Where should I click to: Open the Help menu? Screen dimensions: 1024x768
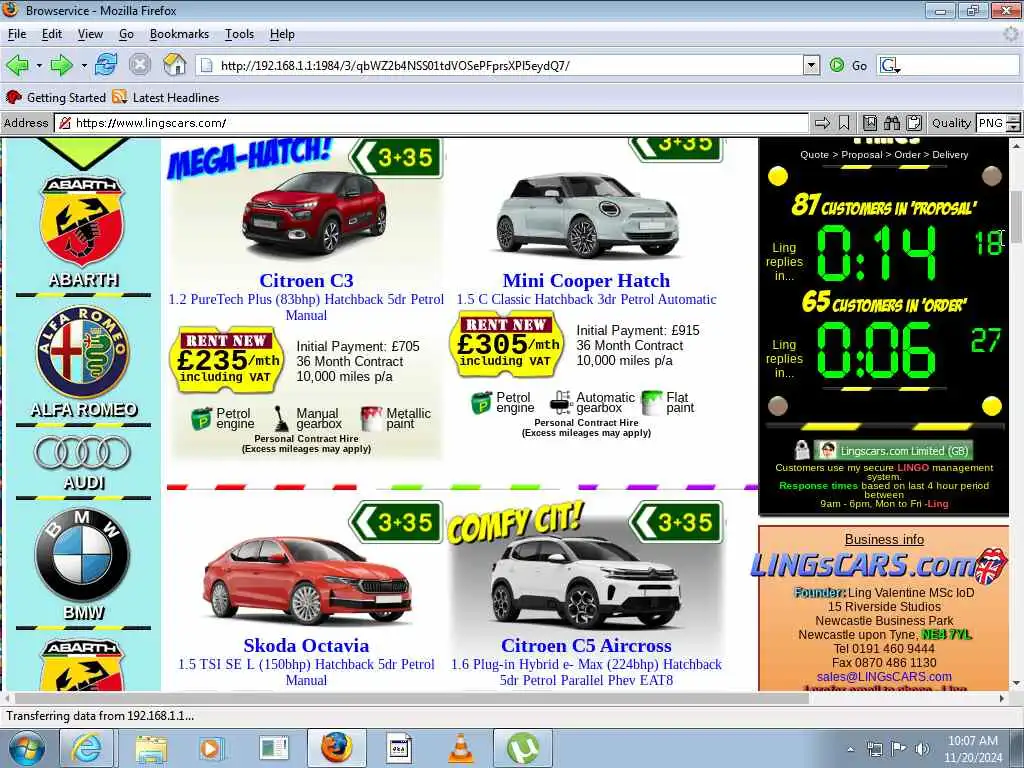coord(282,34)
